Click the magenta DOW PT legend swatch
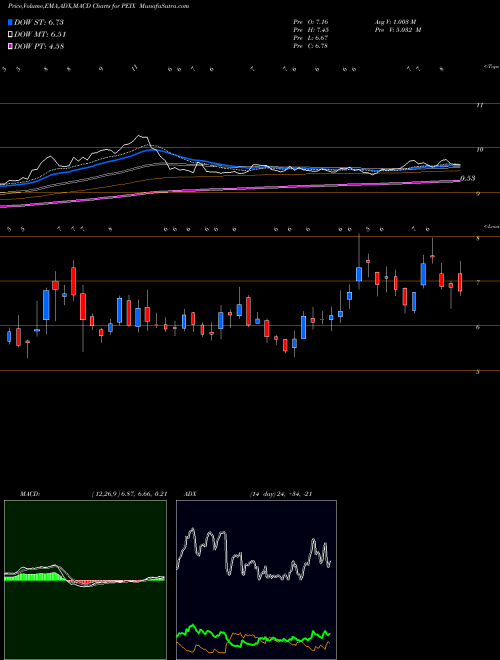Image resolution: width=500 pixels, height=660 pixels. coord(10,47)
